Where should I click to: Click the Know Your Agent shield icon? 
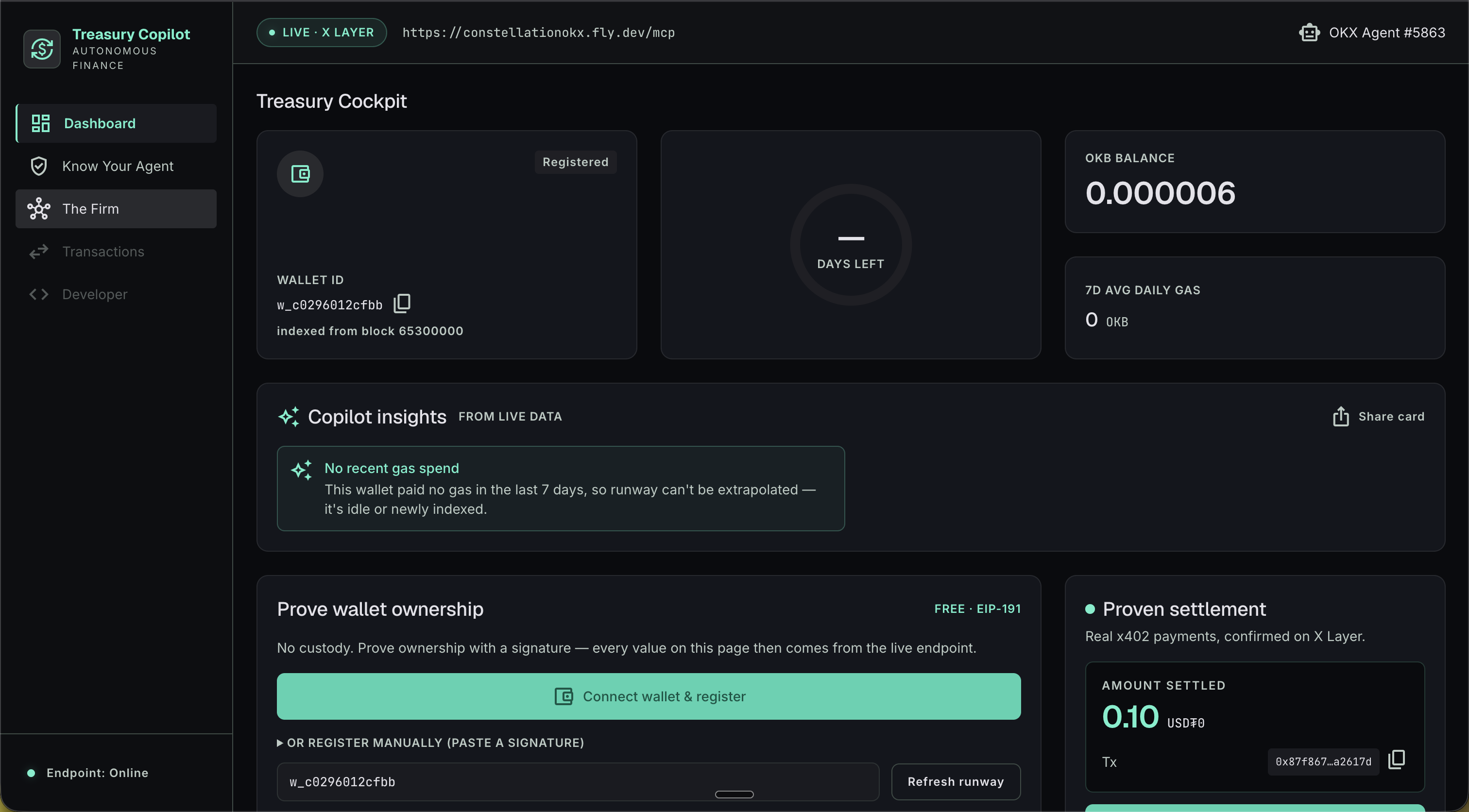[39, 166]
